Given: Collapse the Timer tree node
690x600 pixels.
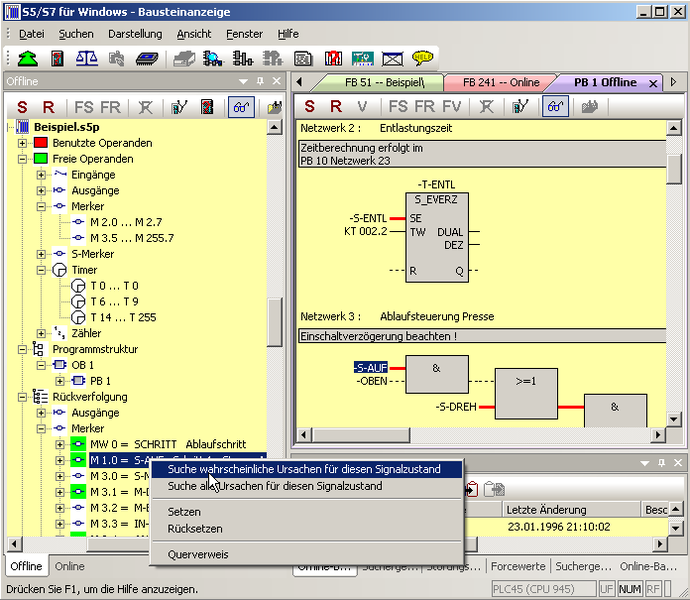Looking at the screenshot, I should pyautogui.click(x=41, y=270).
